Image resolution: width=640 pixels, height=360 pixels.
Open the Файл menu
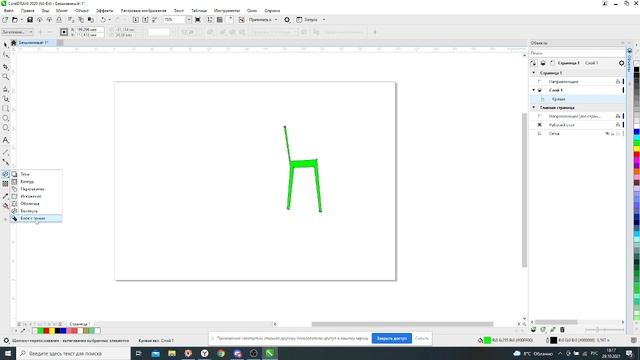point(8,11)
